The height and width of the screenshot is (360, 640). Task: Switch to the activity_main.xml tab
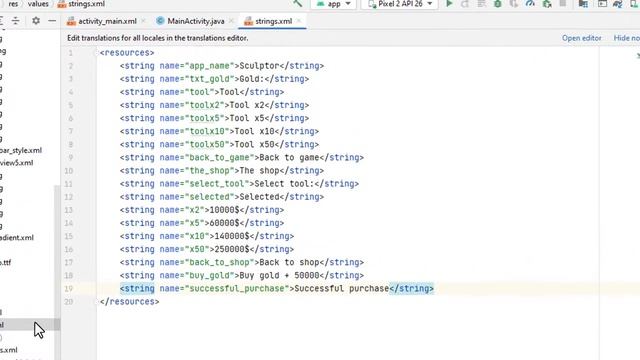pyautogui.click(x=107, y=21)
